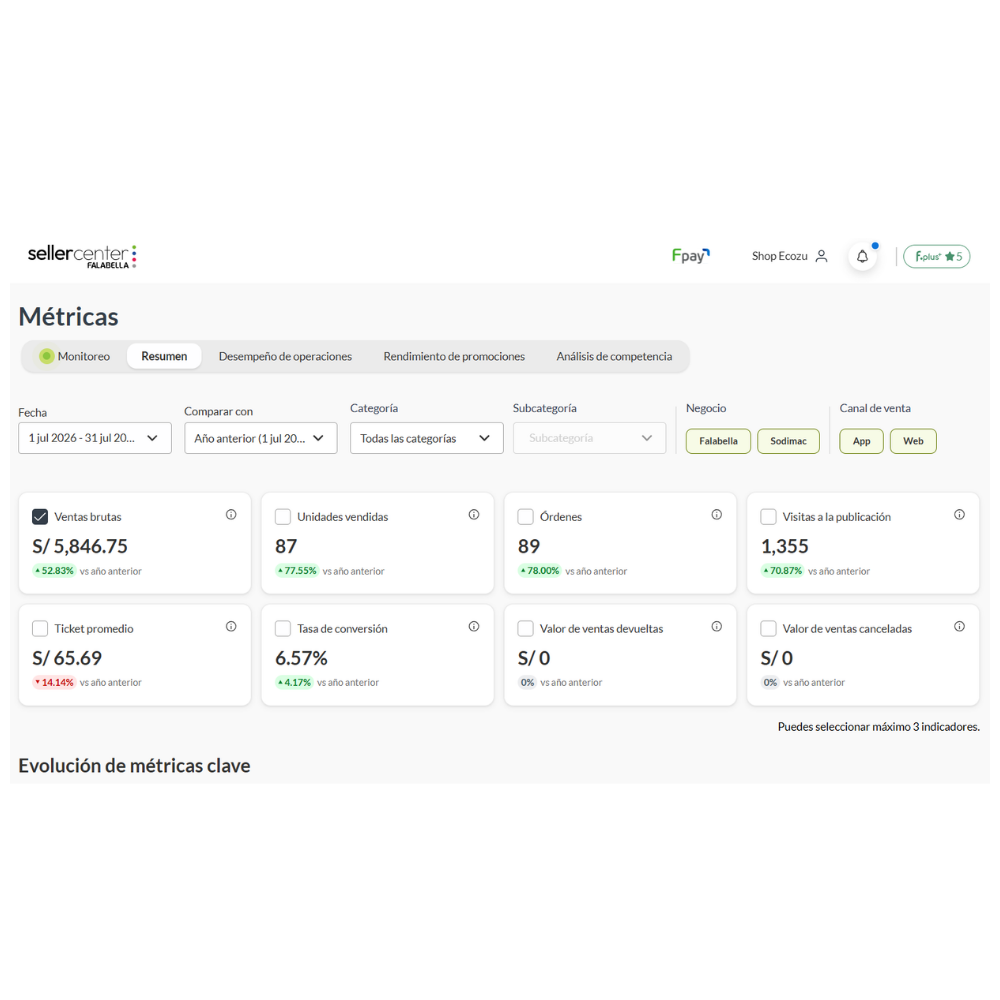Viewport: 1000px width, 1000px height.
Task: Click the Evolución de métricas clave heading
Action: coord(134,765)
